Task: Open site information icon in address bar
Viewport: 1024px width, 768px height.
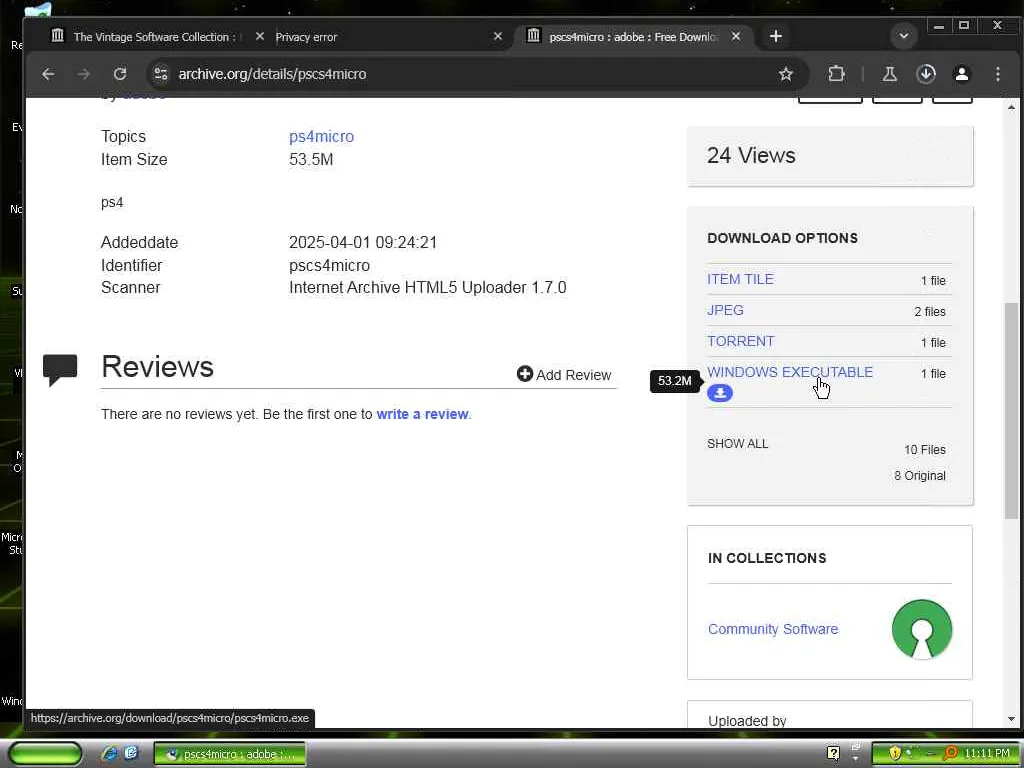Action: pyautogui.click(x=161, y=74)
